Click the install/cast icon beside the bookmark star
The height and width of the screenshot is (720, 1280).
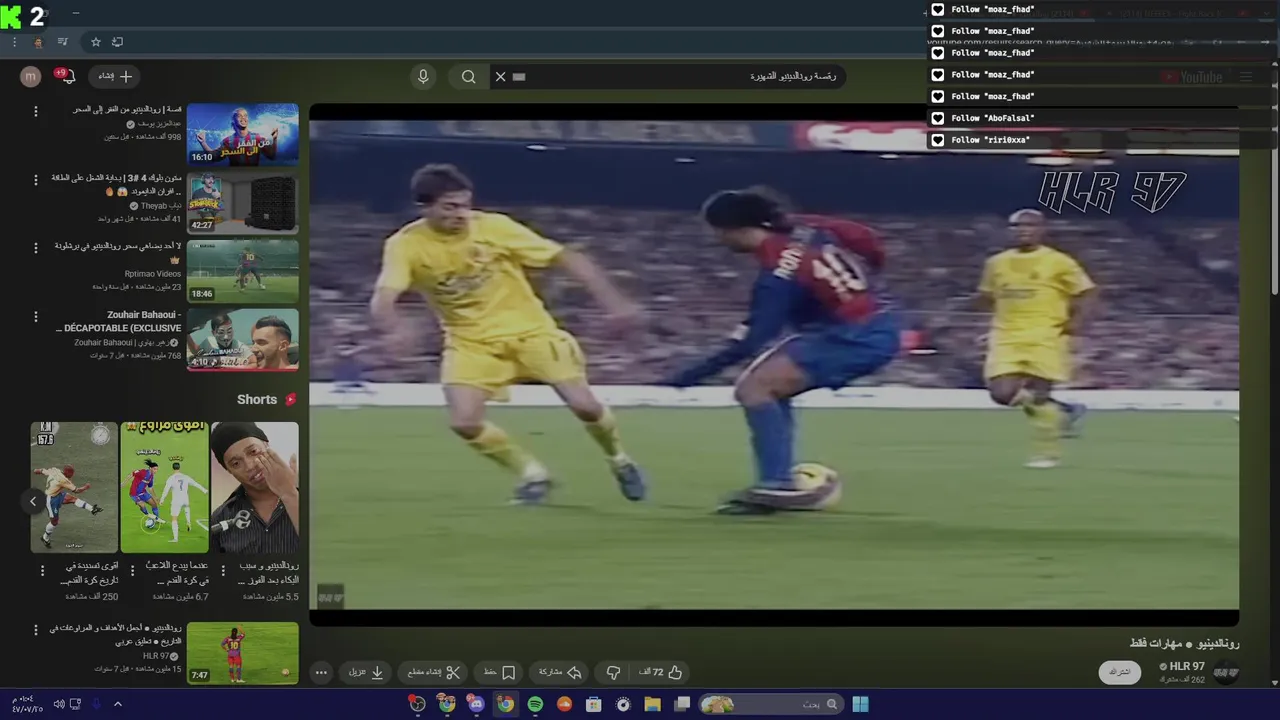pyautogui.click(x=117, y=42)
